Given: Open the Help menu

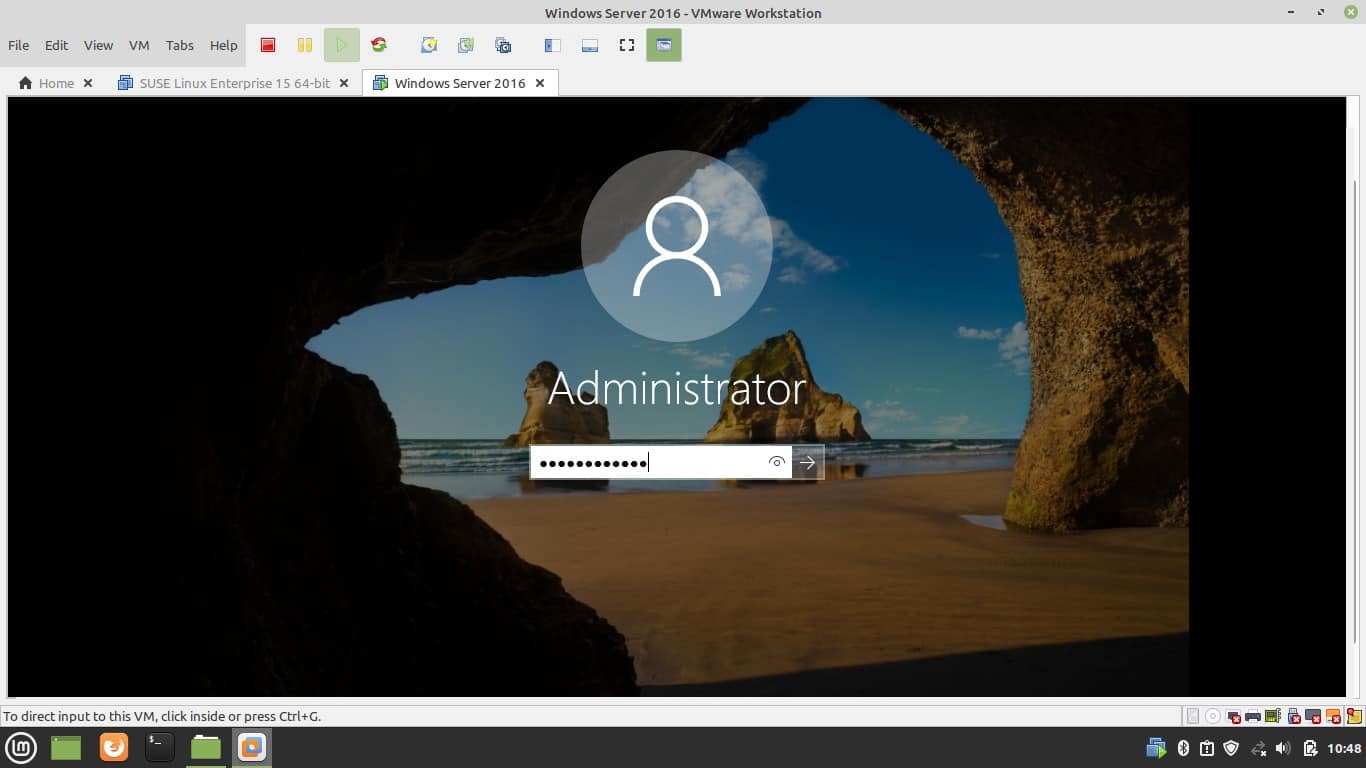Looking at the screenshot, I should pyautogui.click(x=224, y=45).
